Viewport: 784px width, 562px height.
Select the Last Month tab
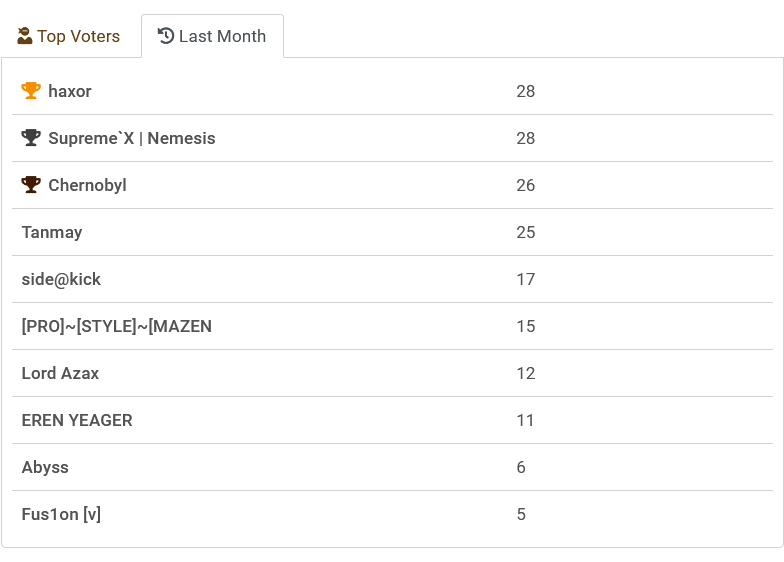pyautogui.click(x=212, y=36)
